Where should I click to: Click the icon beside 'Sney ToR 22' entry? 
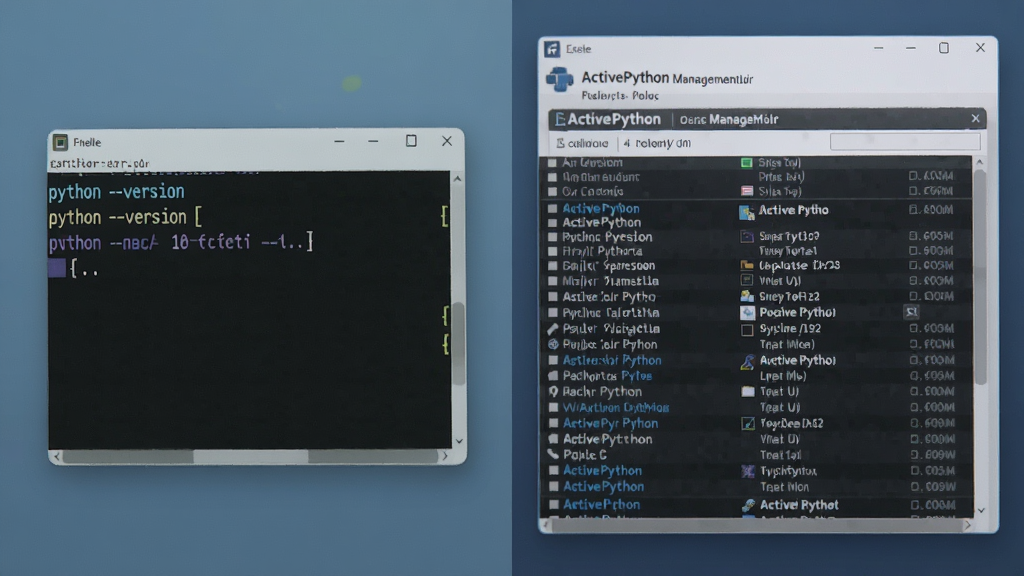747,296
